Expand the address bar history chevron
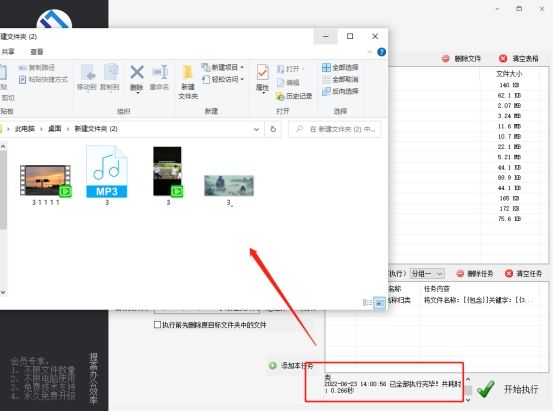Viewport: 553px width, 412px height. pos(256,129)
